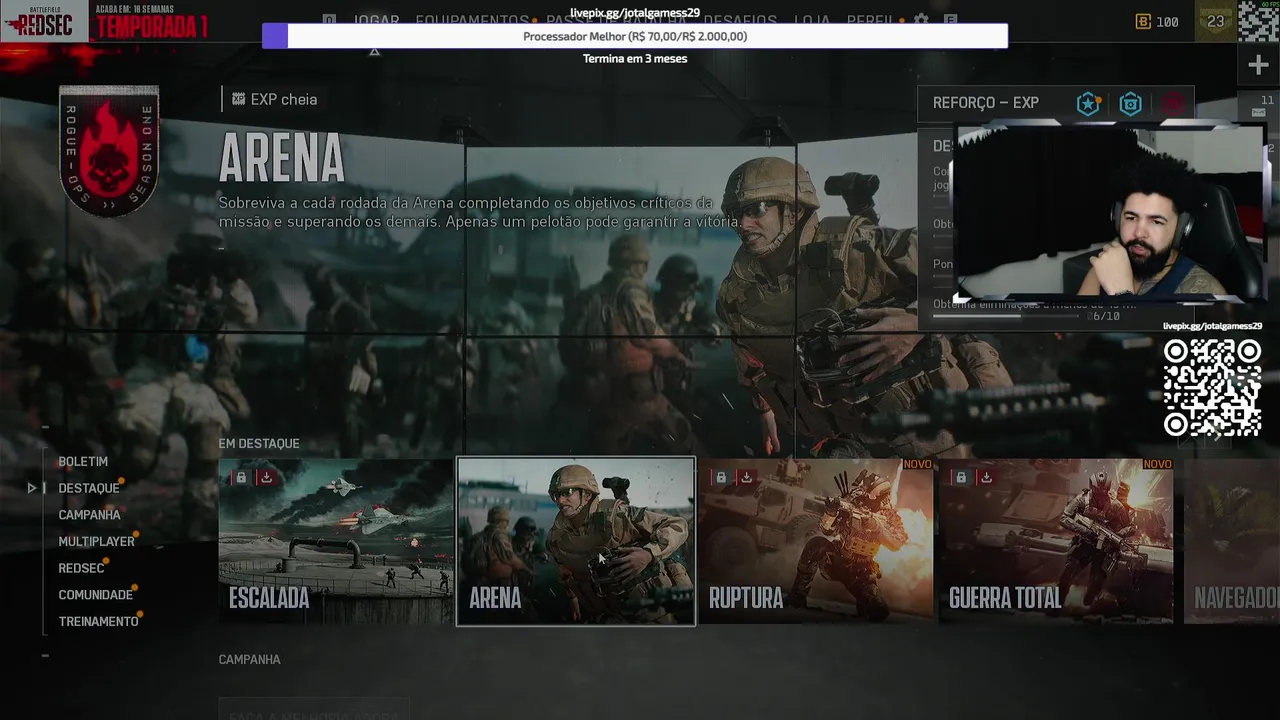Open the LOJA tab in top menu
Viewport: 1280px width, 720px height.
pos(812,20)
